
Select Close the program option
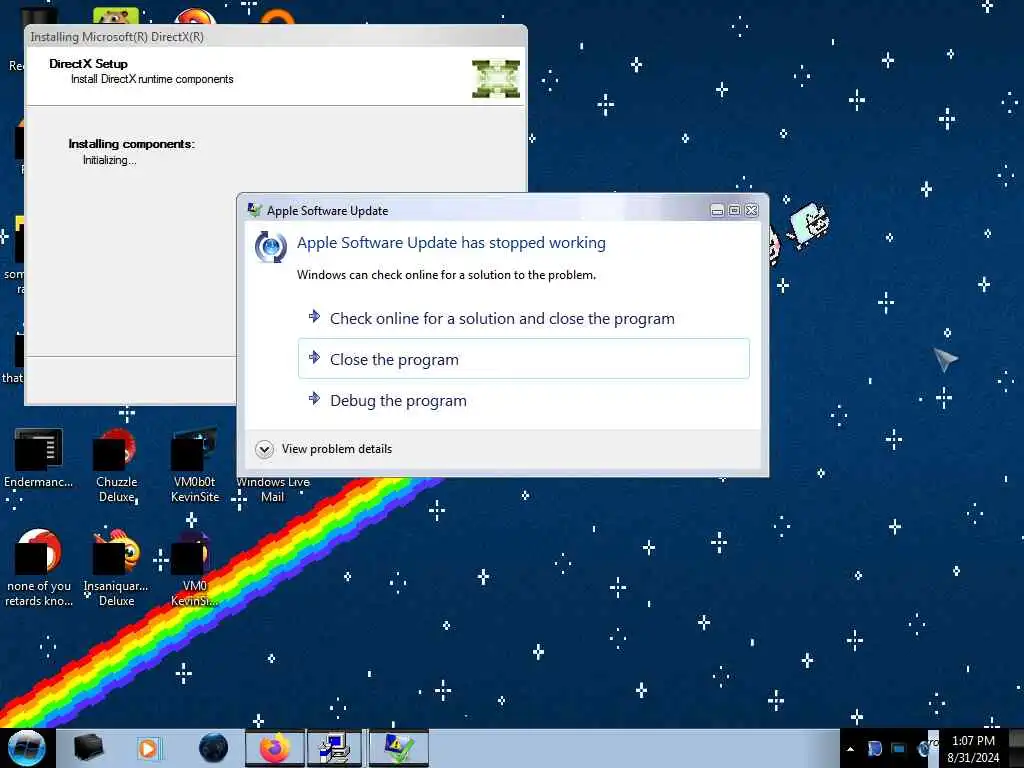(523, 359)
